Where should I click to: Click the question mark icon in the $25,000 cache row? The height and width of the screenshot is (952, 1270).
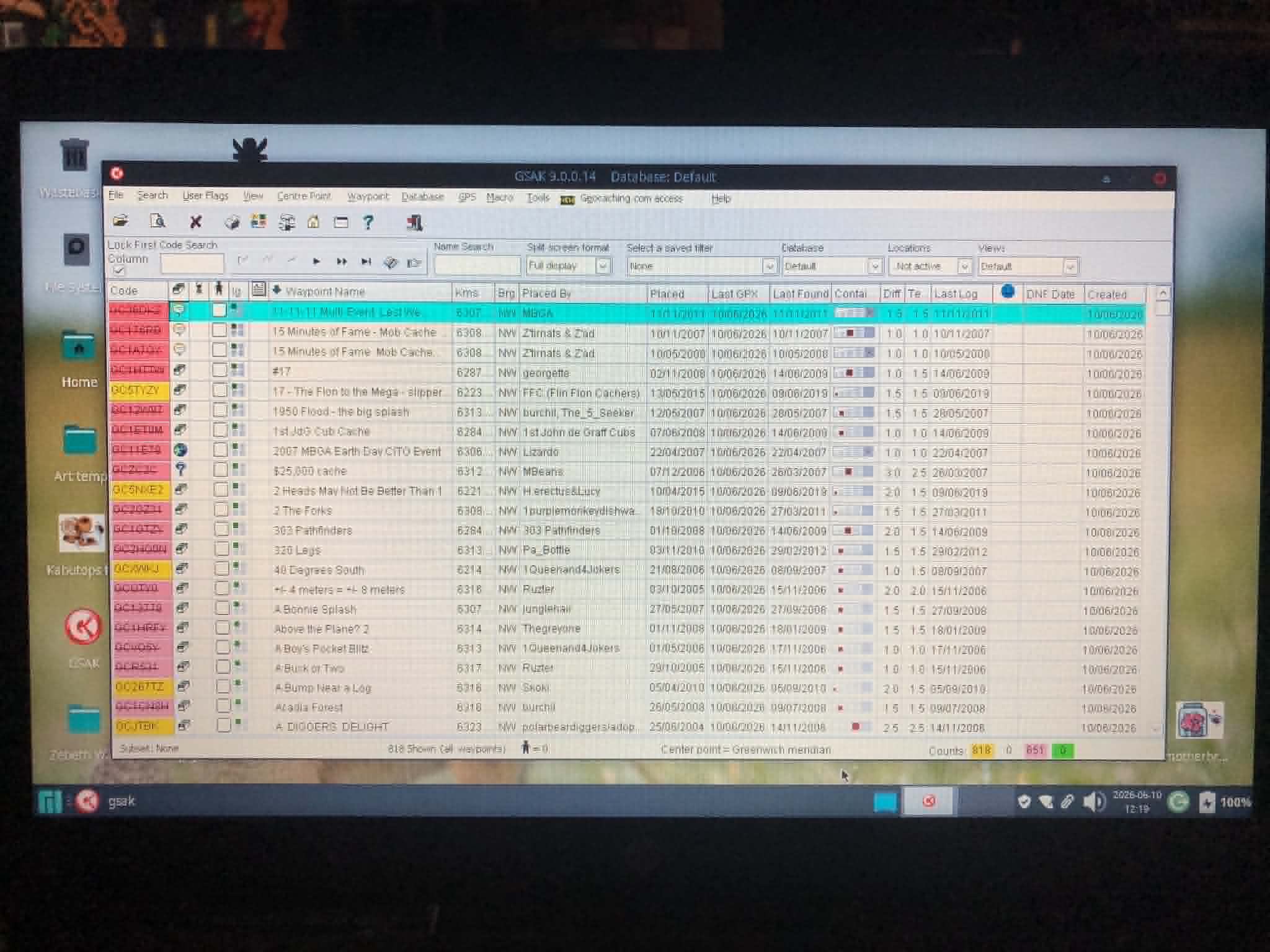(180, 470)
